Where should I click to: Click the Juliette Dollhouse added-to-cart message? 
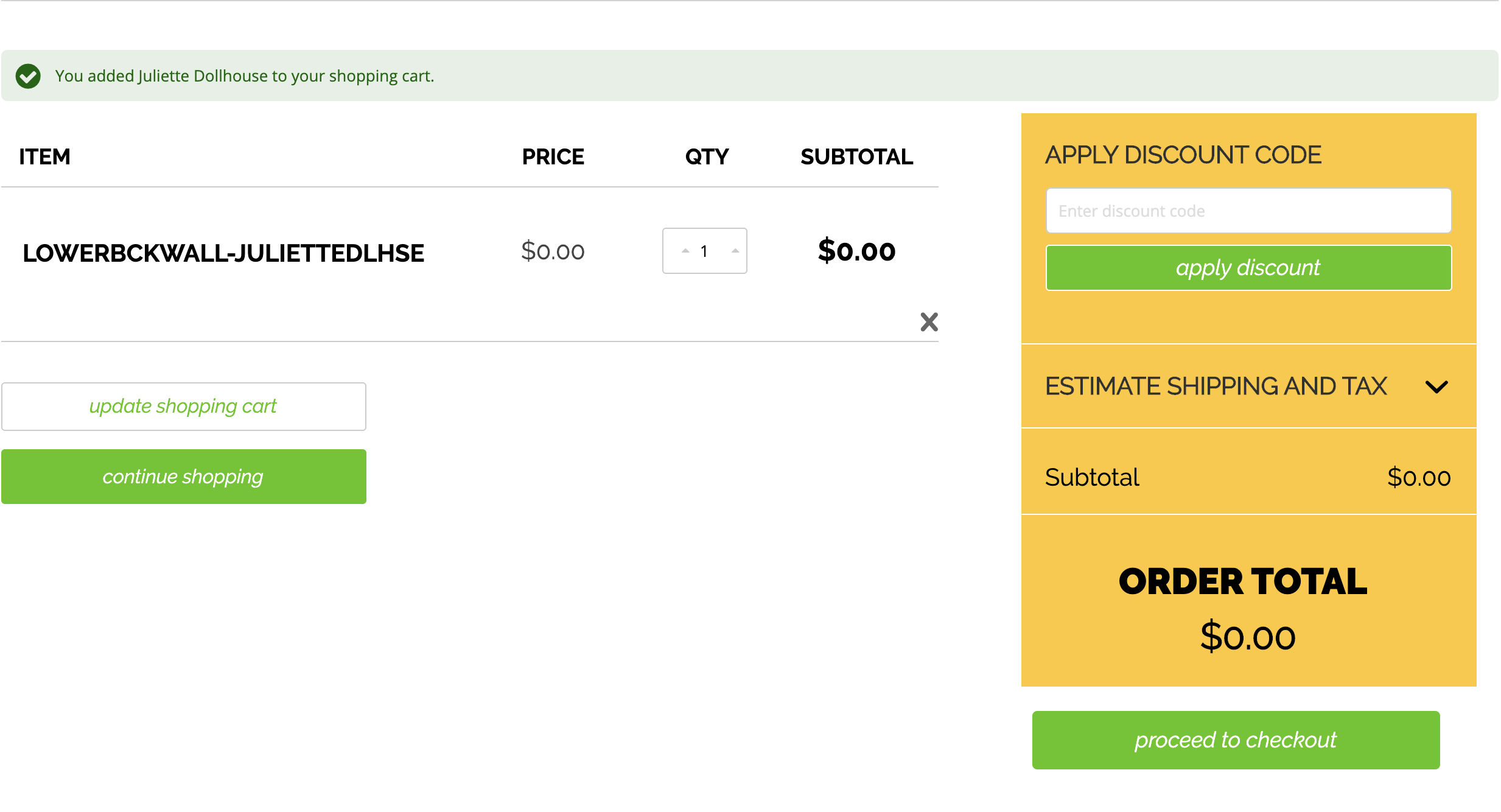pyautogui.click(x=244, y=76)
